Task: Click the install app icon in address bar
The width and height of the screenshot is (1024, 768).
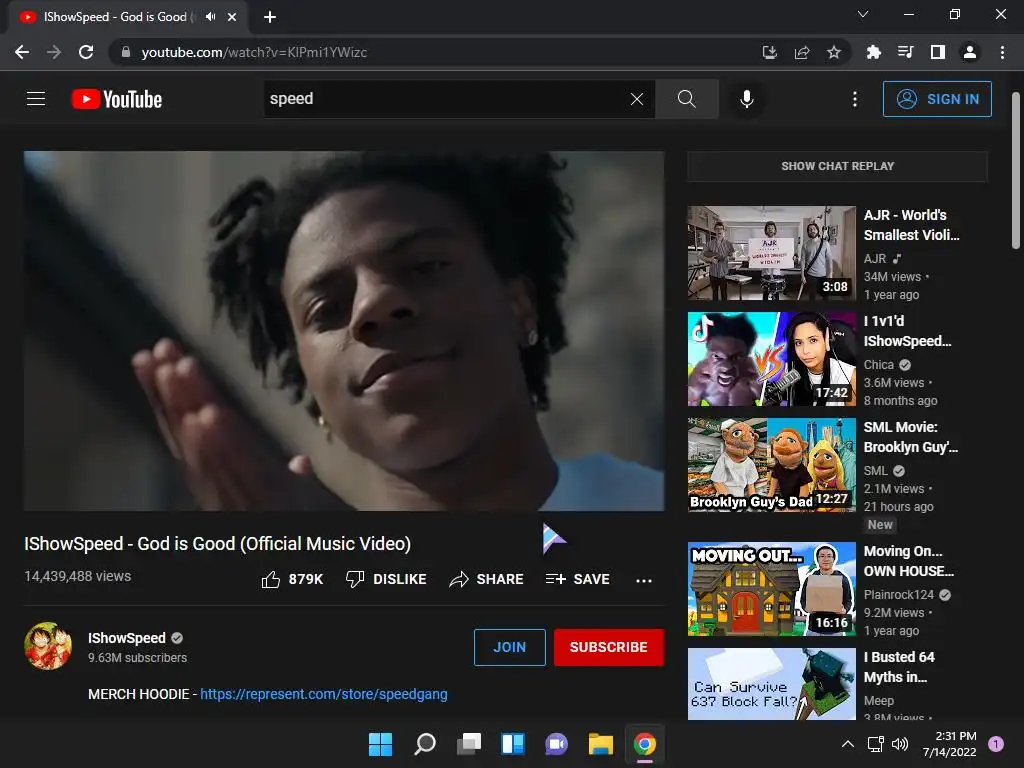Action: 770,52
